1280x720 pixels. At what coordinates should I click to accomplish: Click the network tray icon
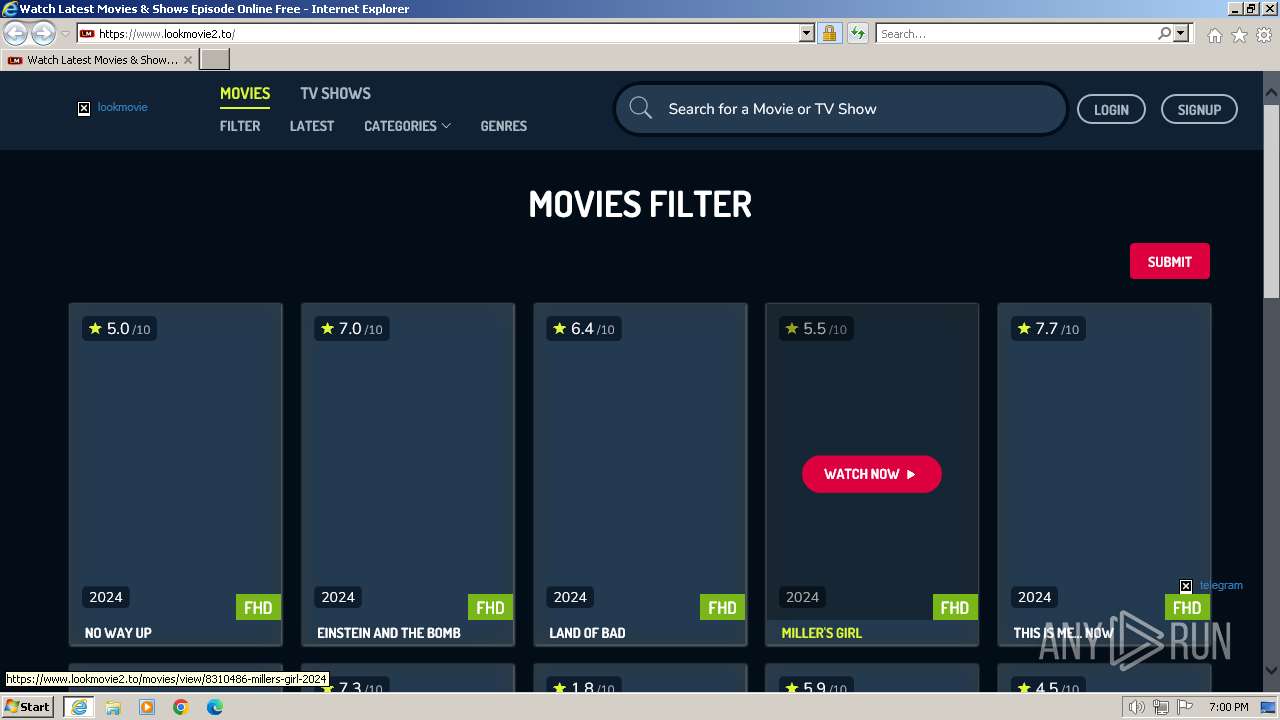1161,707
